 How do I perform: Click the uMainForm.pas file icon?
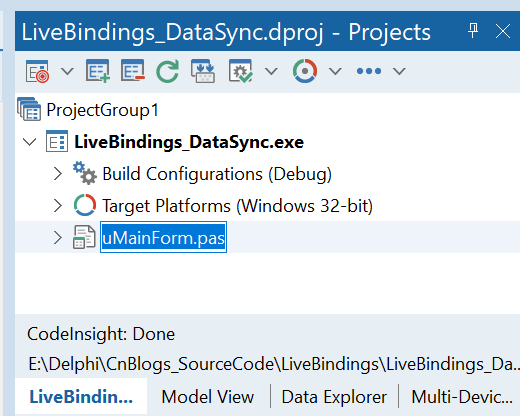[84, 237]
